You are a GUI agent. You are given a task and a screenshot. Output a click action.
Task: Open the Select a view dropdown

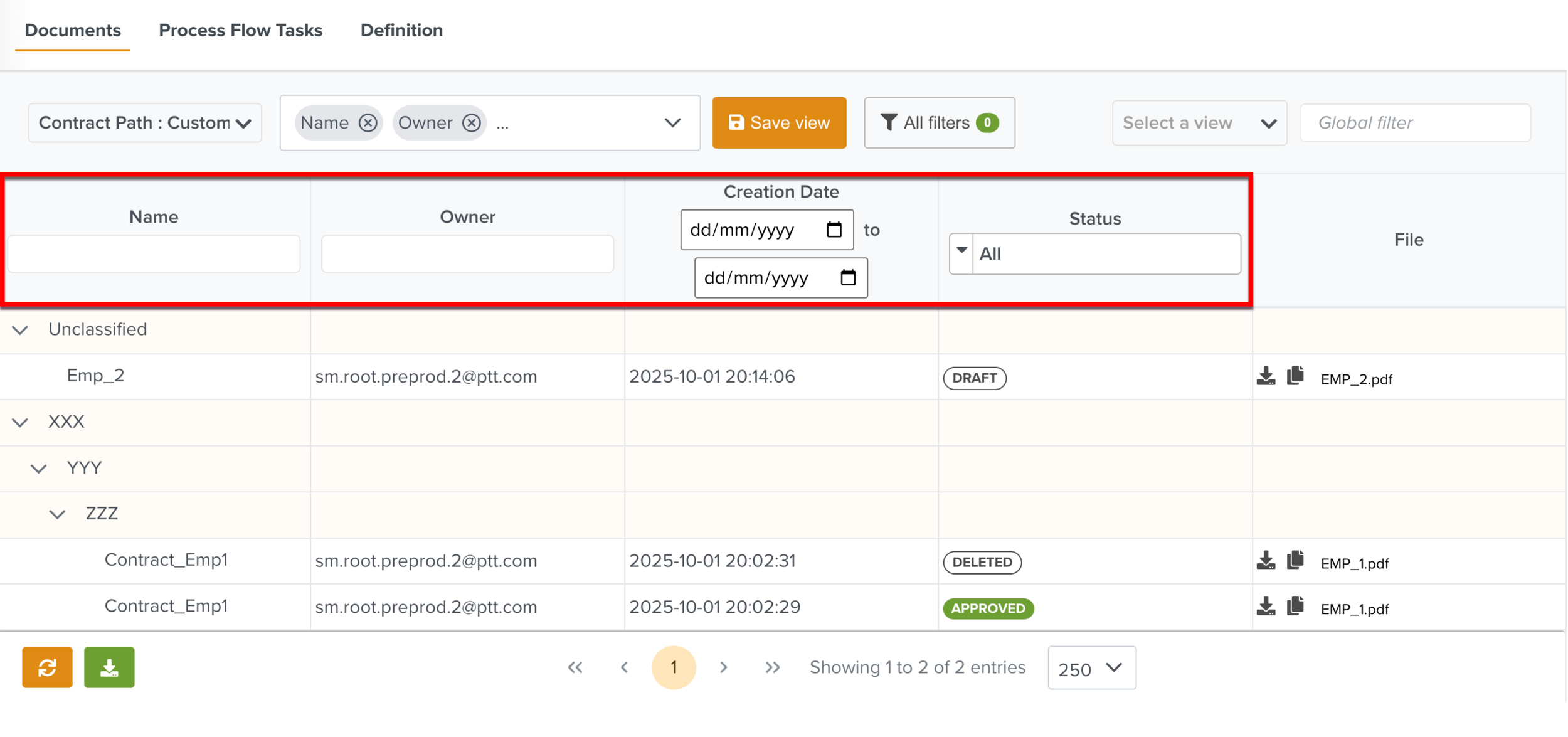coord(1199,123)
